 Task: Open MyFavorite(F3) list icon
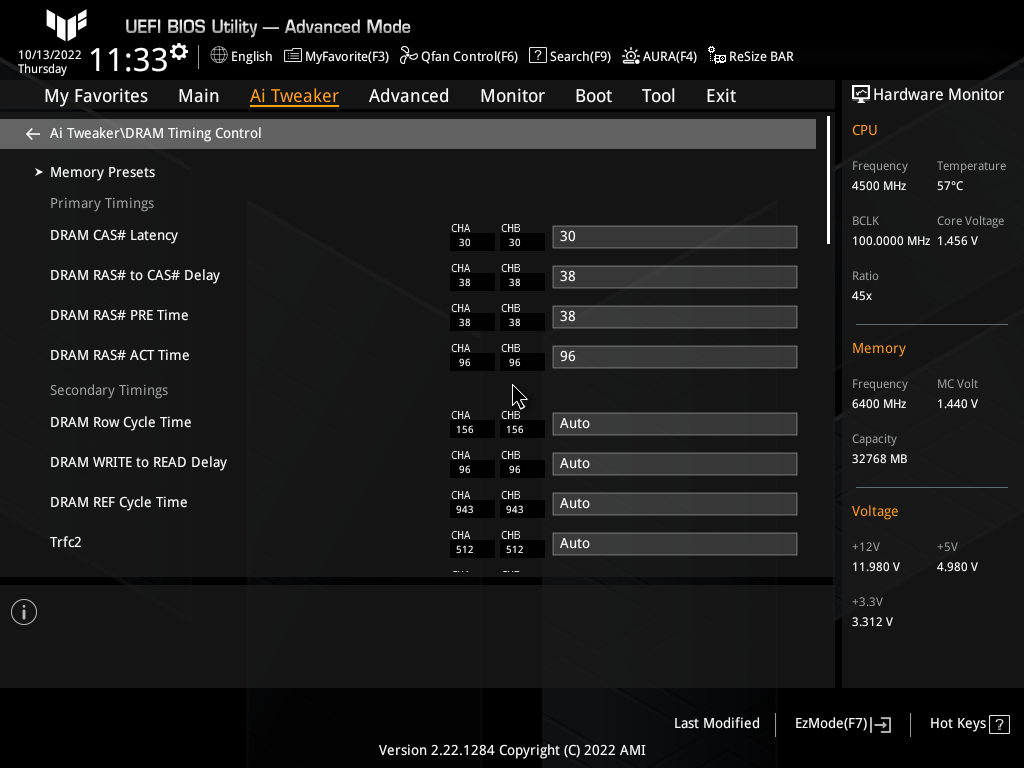pyautogui.click(x=293, y=56)
